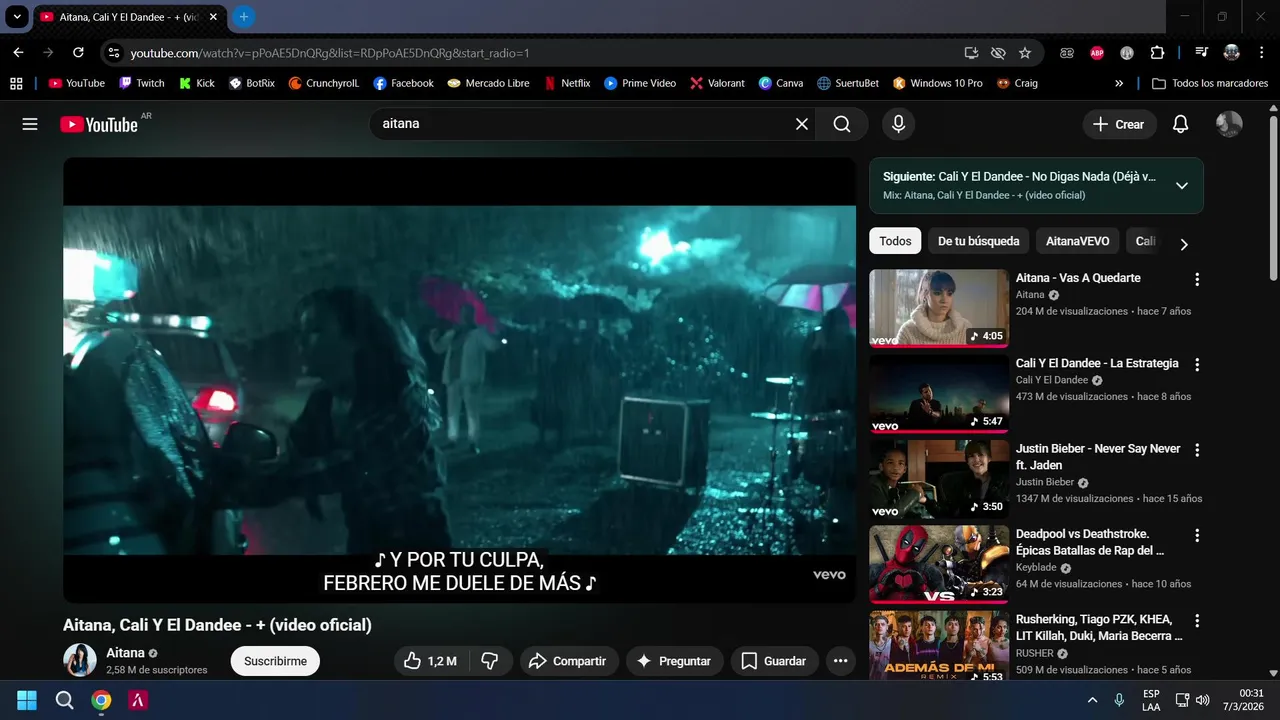This screenshot has height=720, width=1280.
Task: Open the Canva bookmark
Action: point(780,83)
